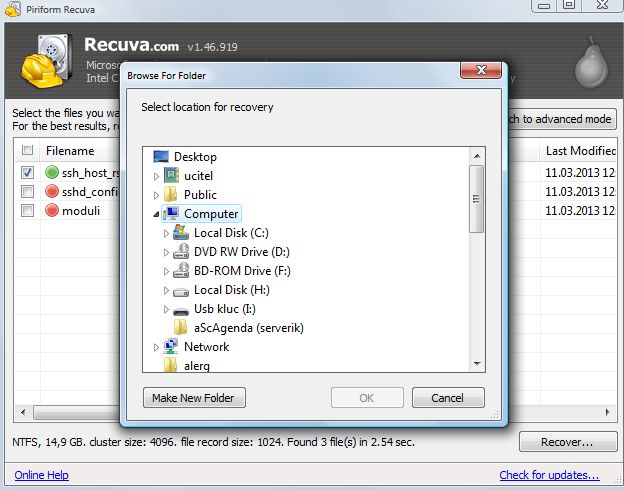Click the Usb kluc (I:) drive icon
Image resolution: width=624 pixels, height=490 pixels.
181,311
